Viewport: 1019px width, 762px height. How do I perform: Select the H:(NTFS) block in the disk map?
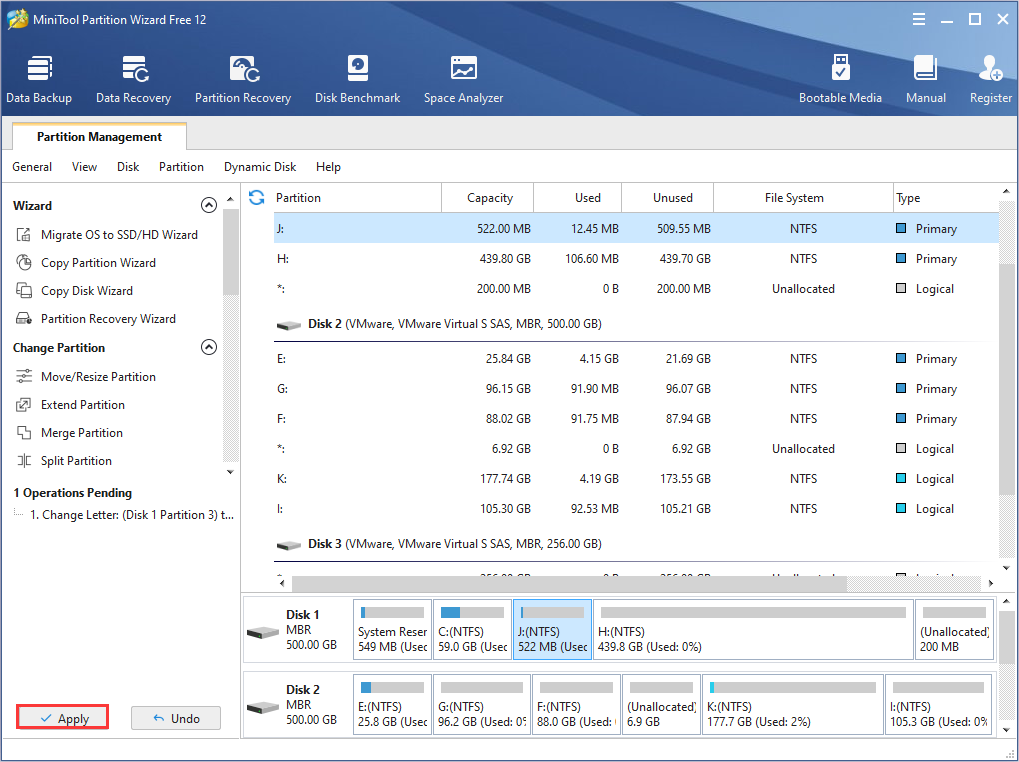click(x=753, y=629)
